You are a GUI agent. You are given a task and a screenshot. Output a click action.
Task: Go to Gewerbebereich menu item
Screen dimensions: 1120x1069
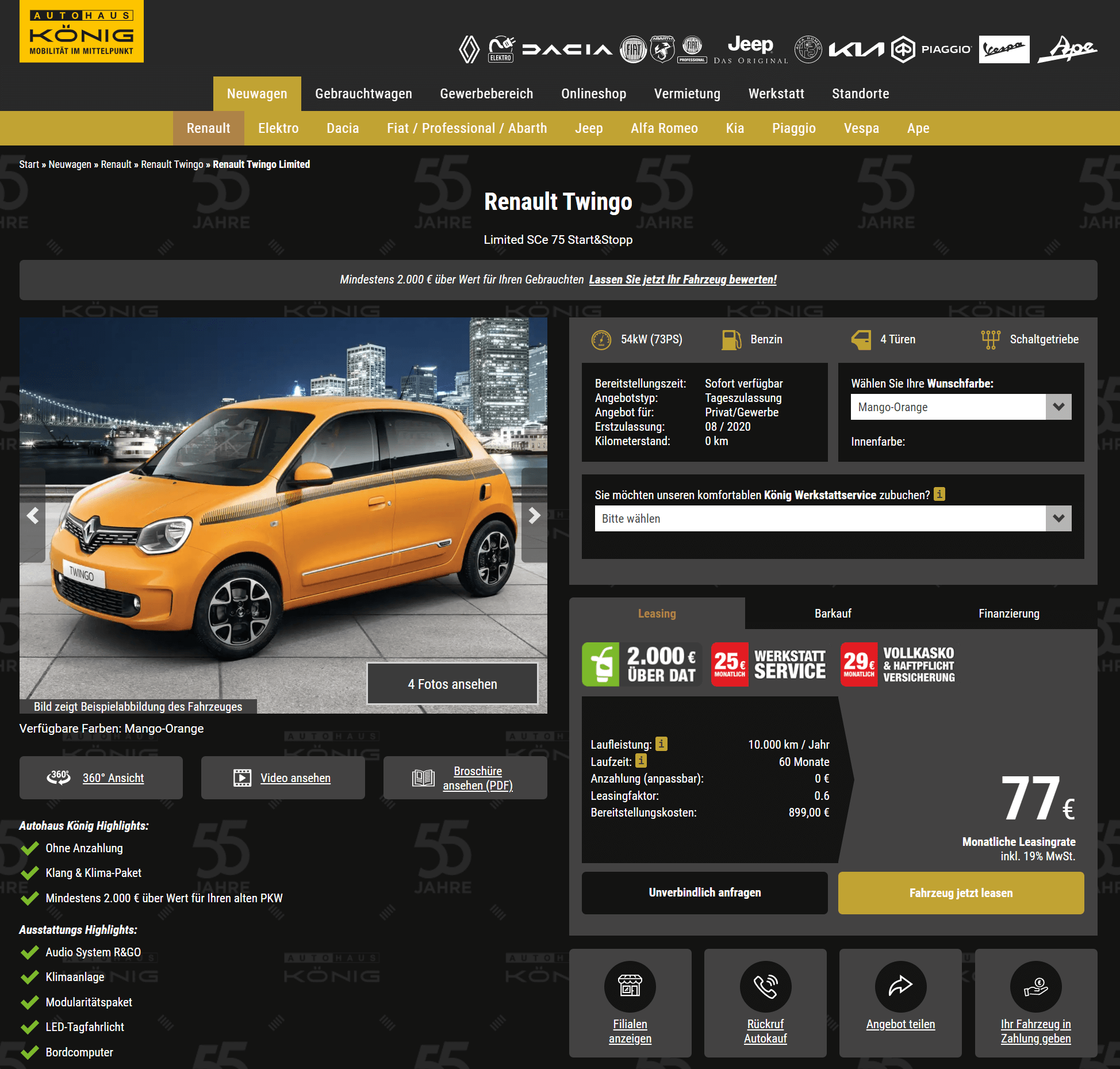point(486,94)
